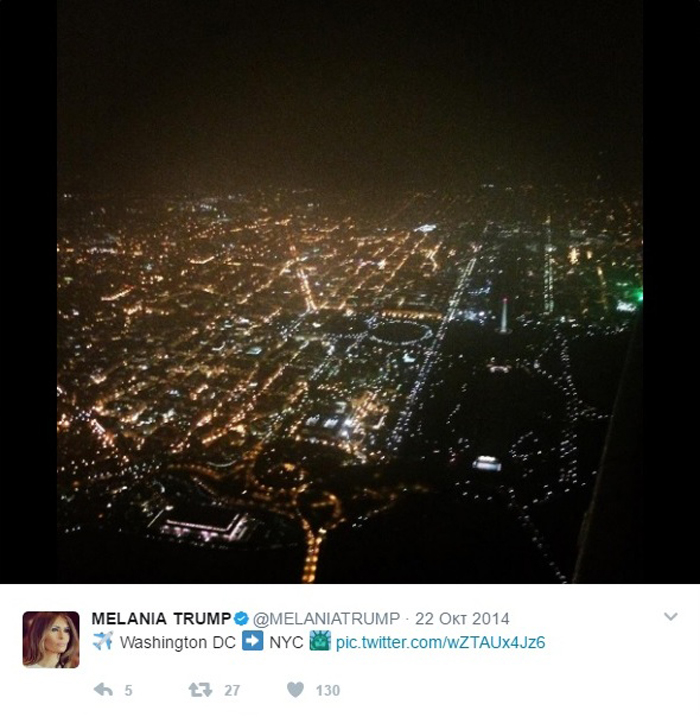
Task: Click the retweet count of 27
Action: pyautogui.click(x=232, y=690)
